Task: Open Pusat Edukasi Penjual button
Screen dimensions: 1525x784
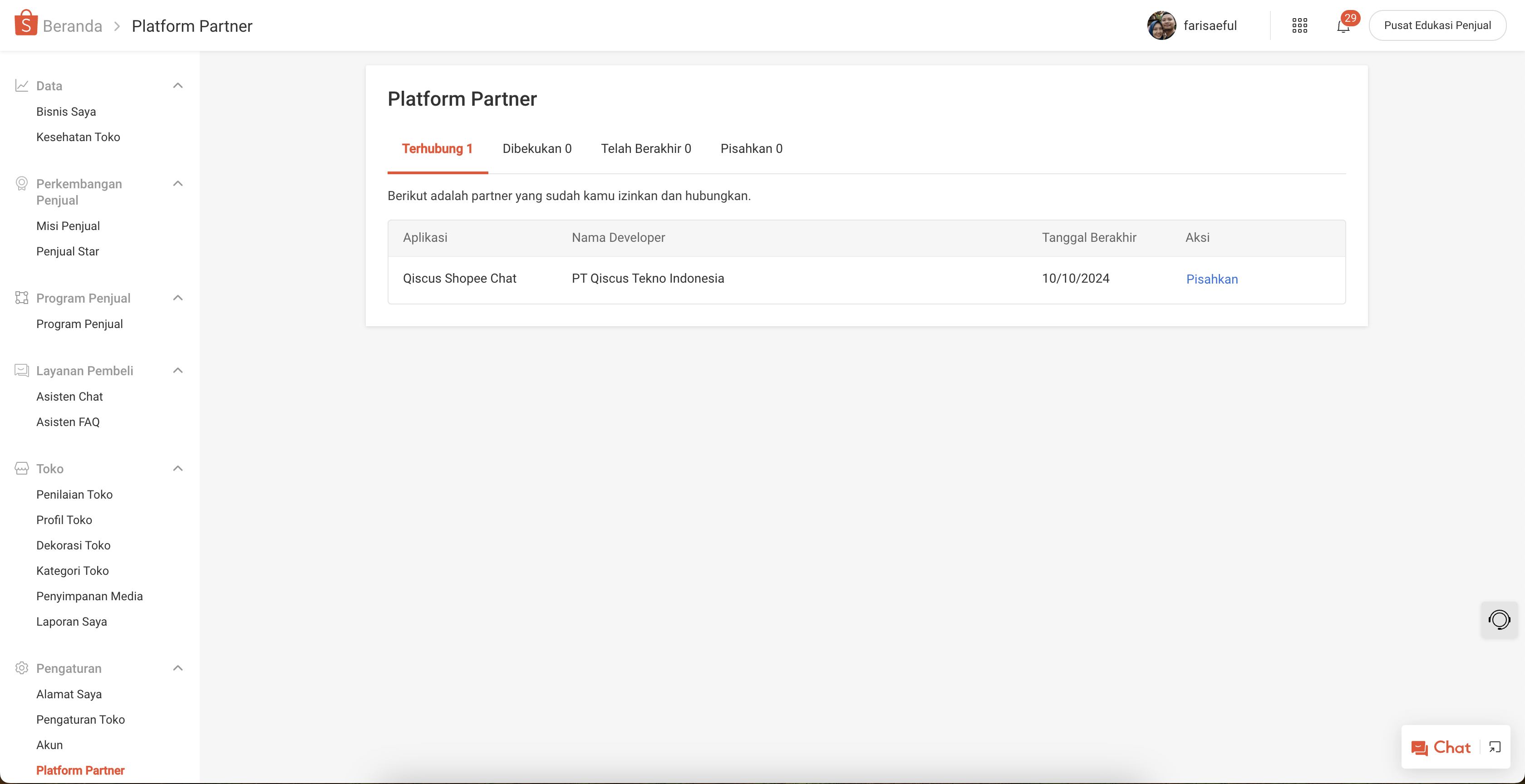Action: point(1437,25)
